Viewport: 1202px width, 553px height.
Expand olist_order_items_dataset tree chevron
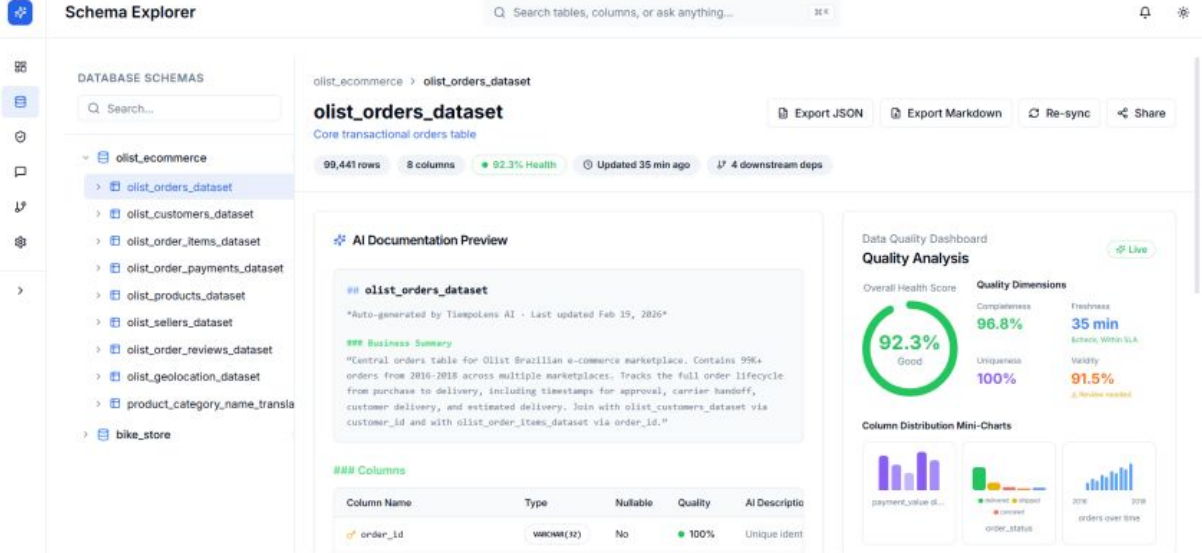(98, 241)
